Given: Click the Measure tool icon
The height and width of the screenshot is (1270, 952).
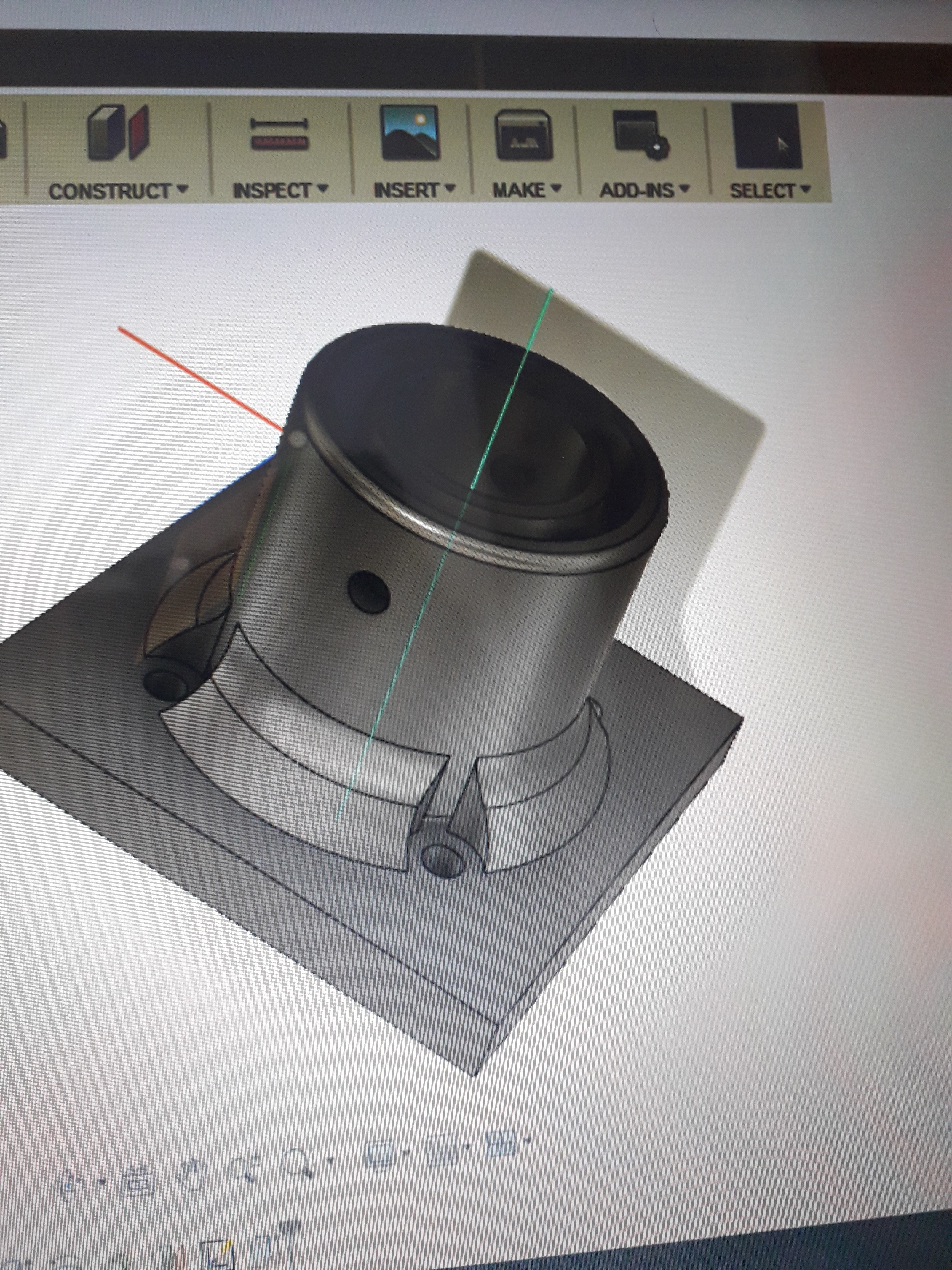Looking at the screenshot, I should click(280, 134).
